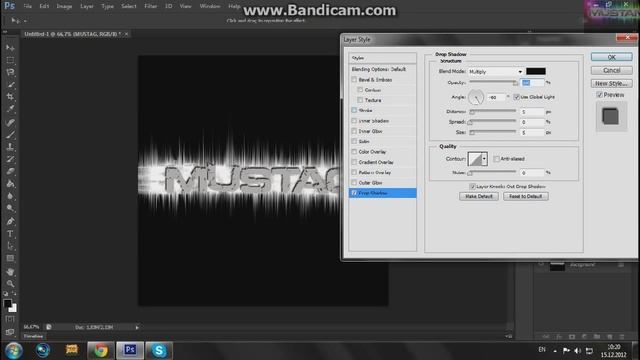This screenshot has height=360, width=640.
Task: Click OK in Layer Style dialog
Action: (611, 57)
